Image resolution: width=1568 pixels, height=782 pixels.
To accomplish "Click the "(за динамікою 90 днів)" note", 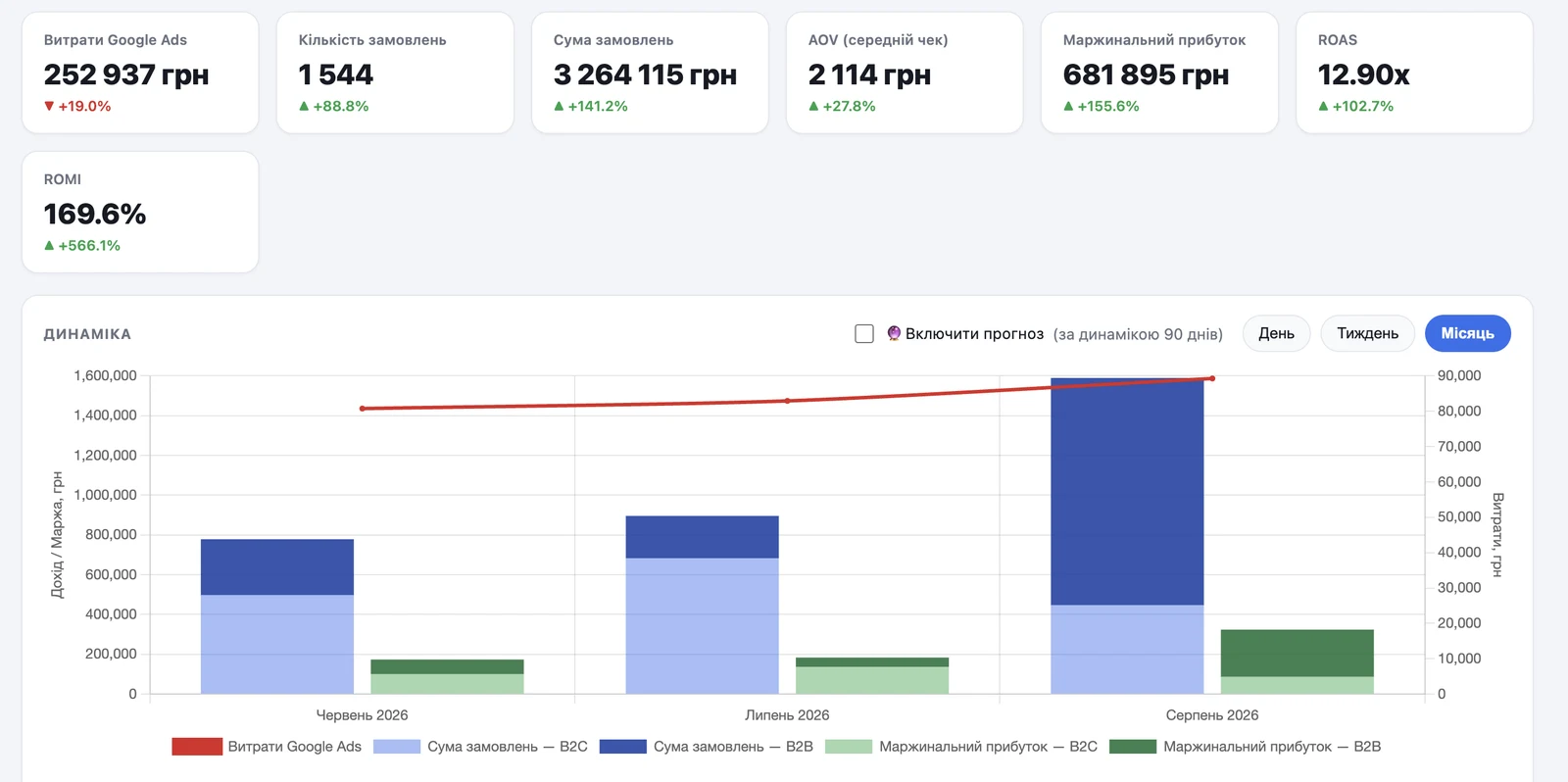I will point(1138,334).
